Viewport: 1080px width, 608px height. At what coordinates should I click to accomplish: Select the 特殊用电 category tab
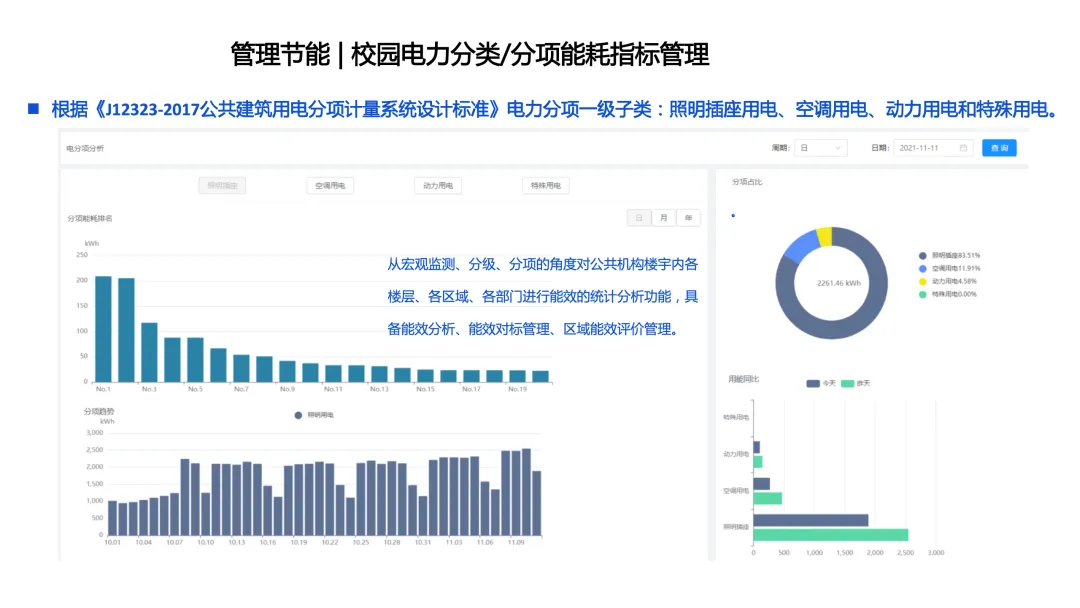(x=546, y=185)
